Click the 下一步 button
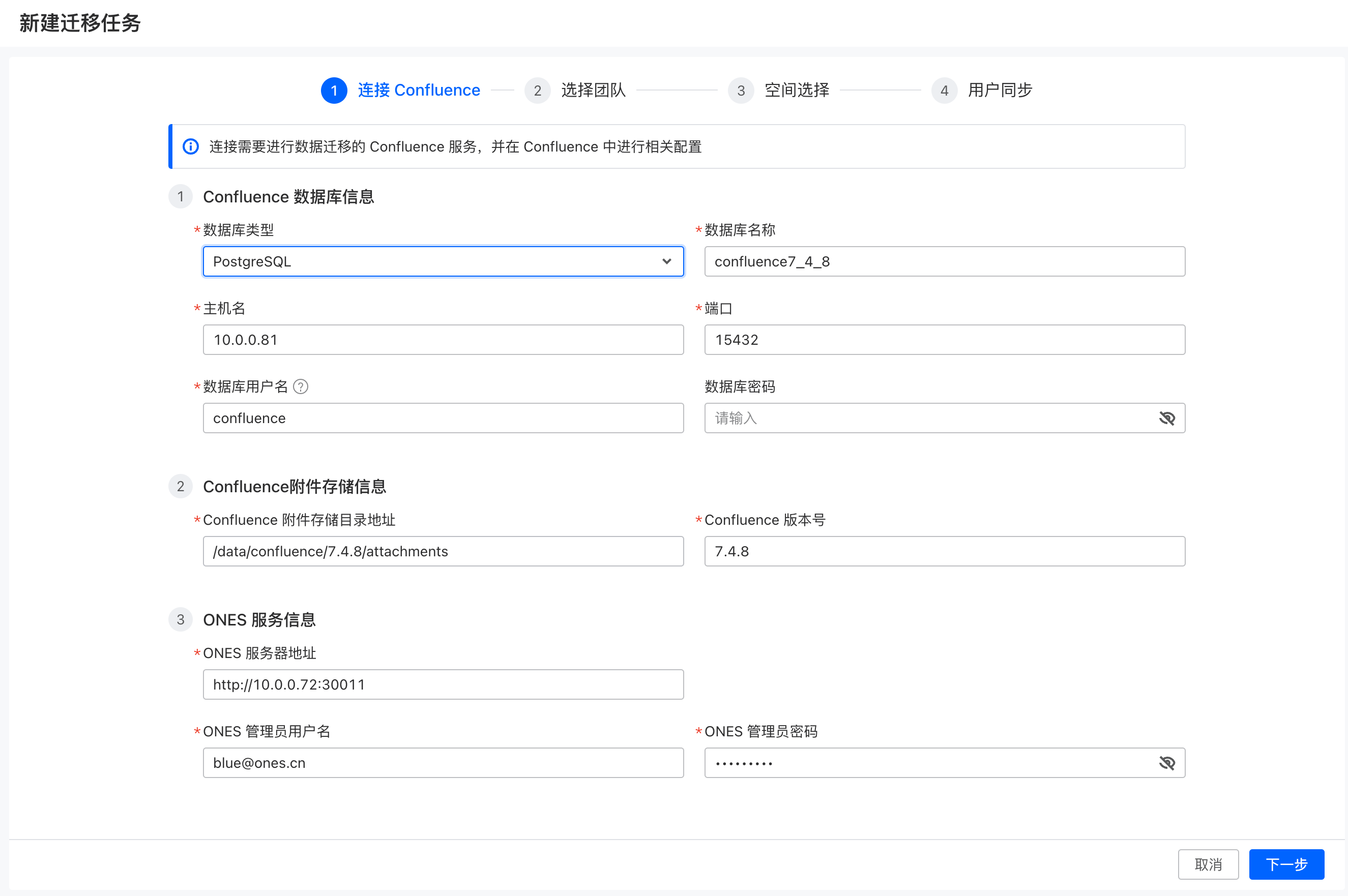Image resolution: width=1348 pixels, height=896 pixels. (x=1287, y=864)
